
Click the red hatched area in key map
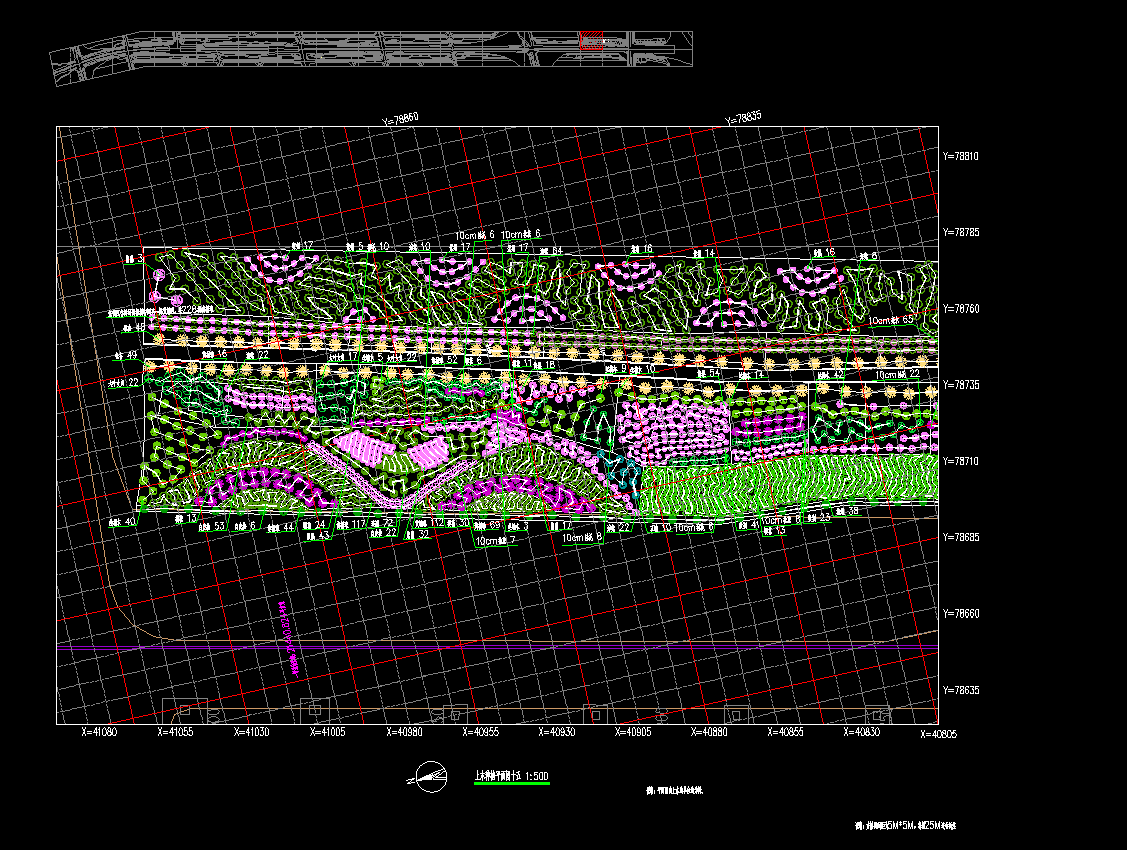pyautogui.click(x=592, y=40)
